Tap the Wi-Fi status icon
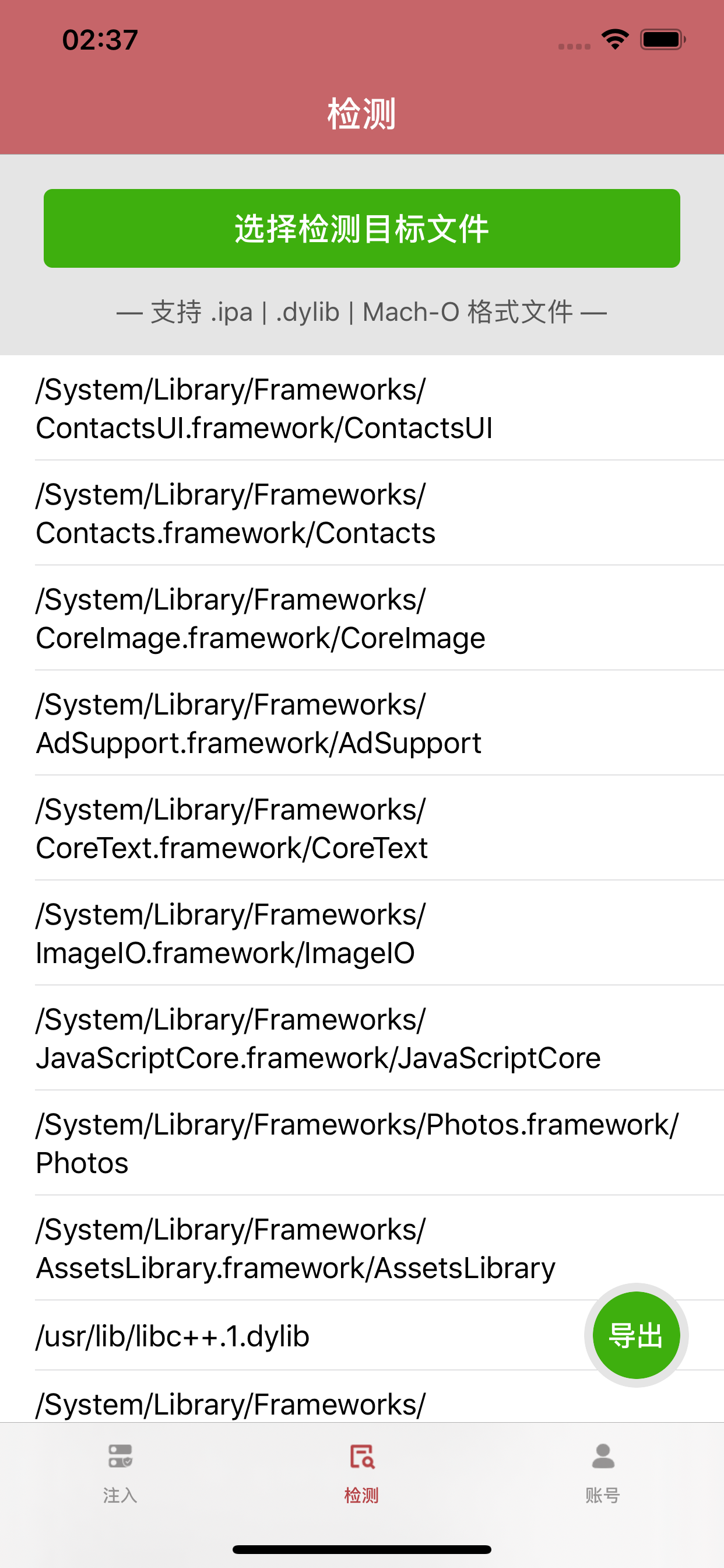The height and width of the screenshot is (1568, 724). [615, 40]
